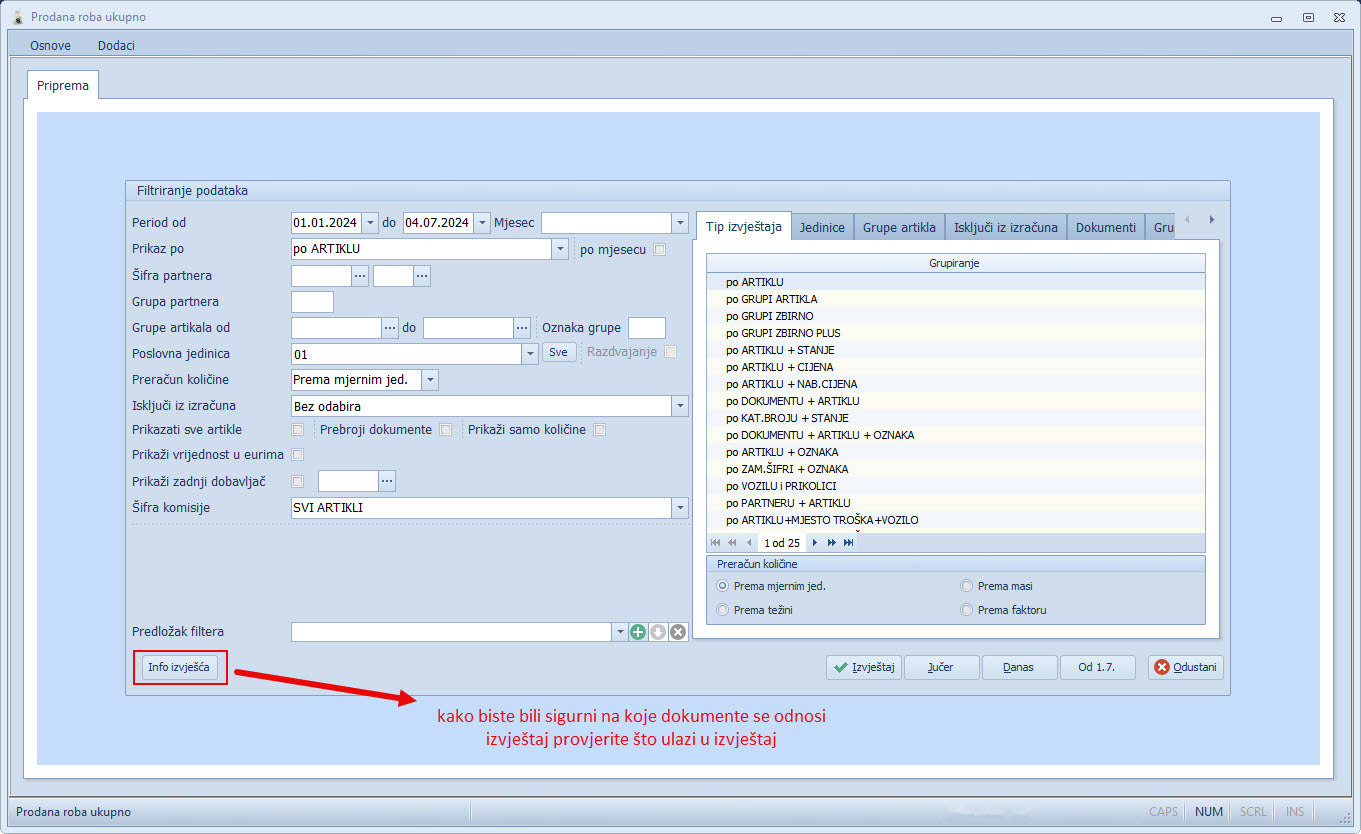Jump to last record in Grupiranje navigator
The image size is (1361, 834).
[849, 543]
